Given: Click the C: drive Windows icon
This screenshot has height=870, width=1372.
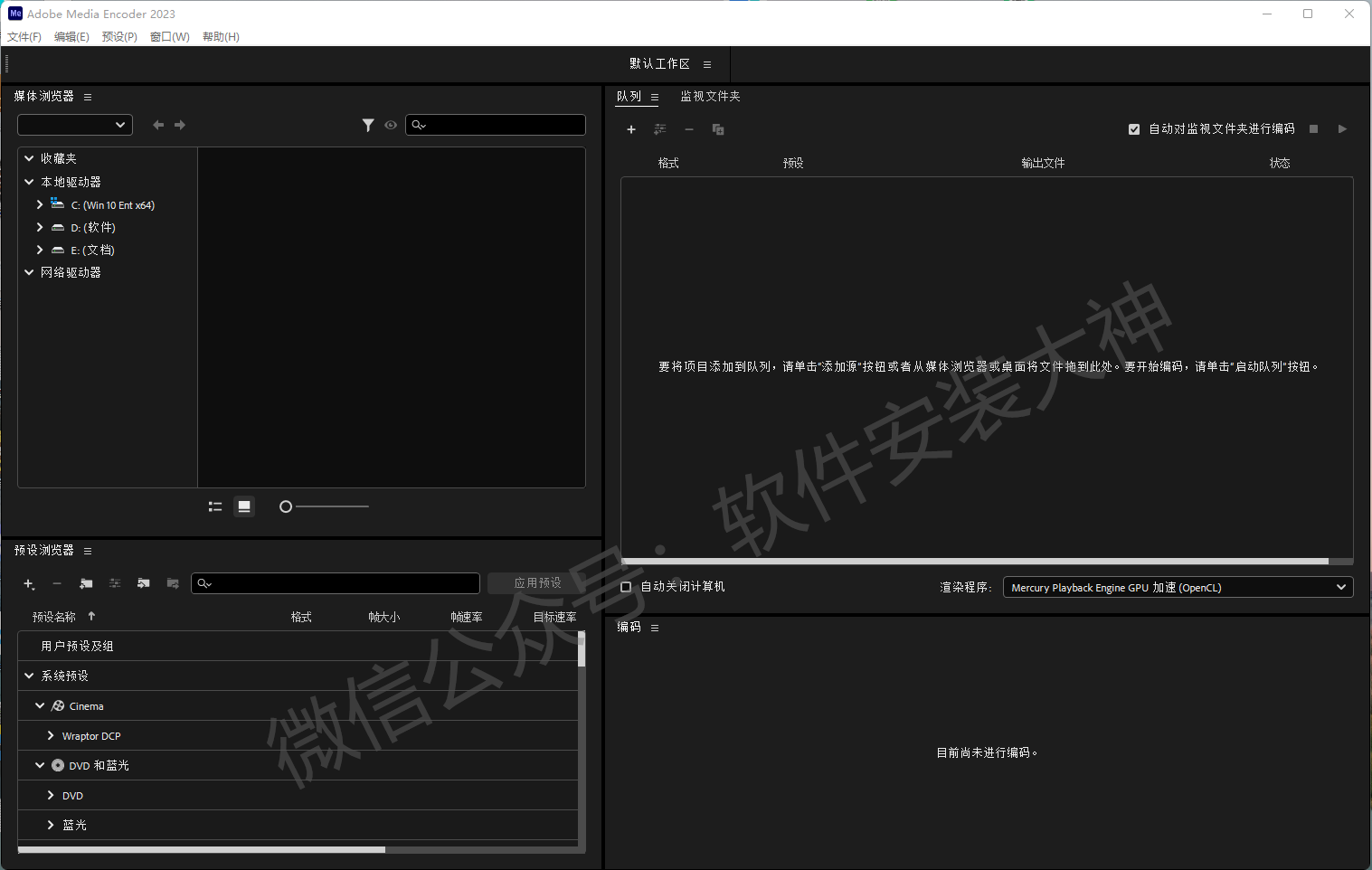Looking at the screenshot, I should tap(58, 203).
